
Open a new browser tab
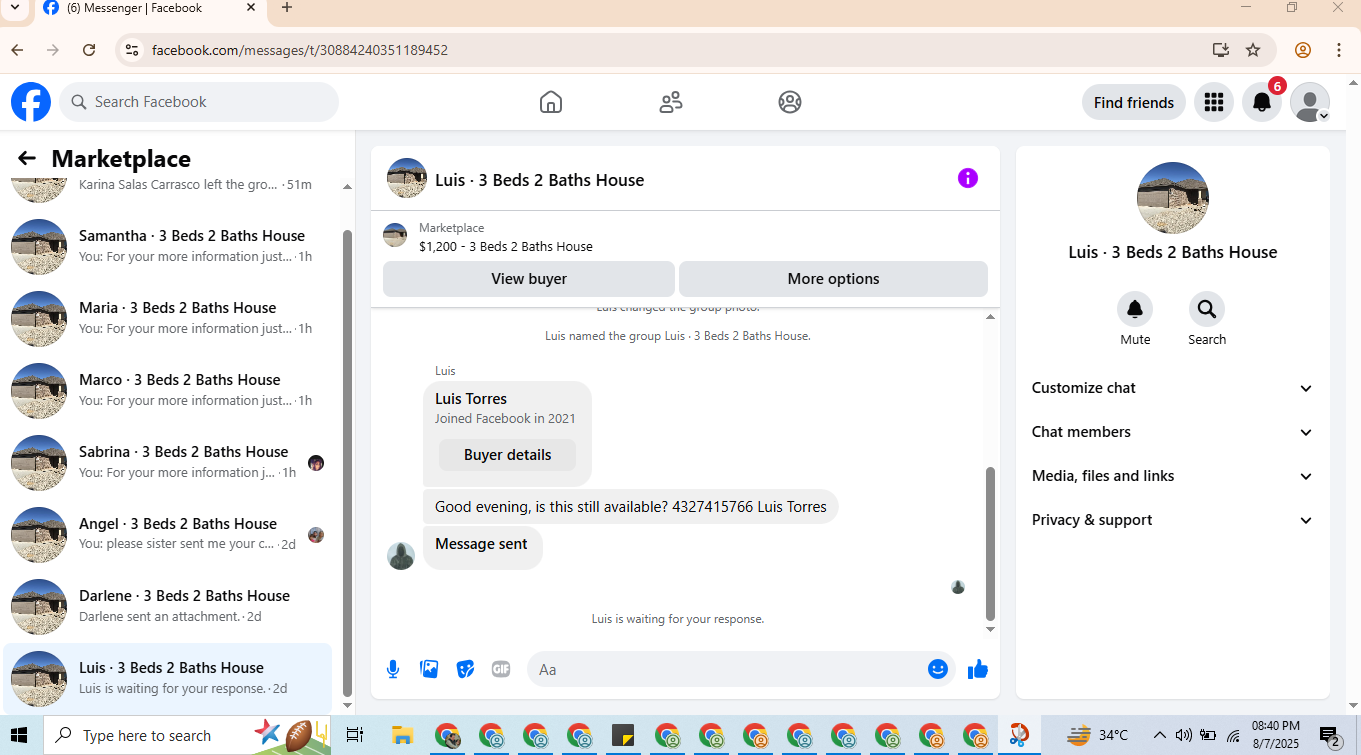coord(287,8)
